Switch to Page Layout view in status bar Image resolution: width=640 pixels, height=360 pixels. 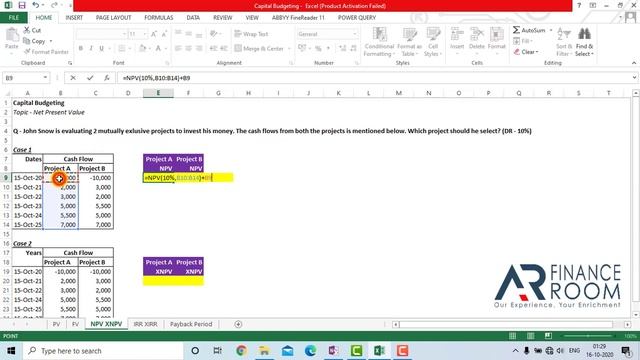pyautogui.click(x=530, y=336)
